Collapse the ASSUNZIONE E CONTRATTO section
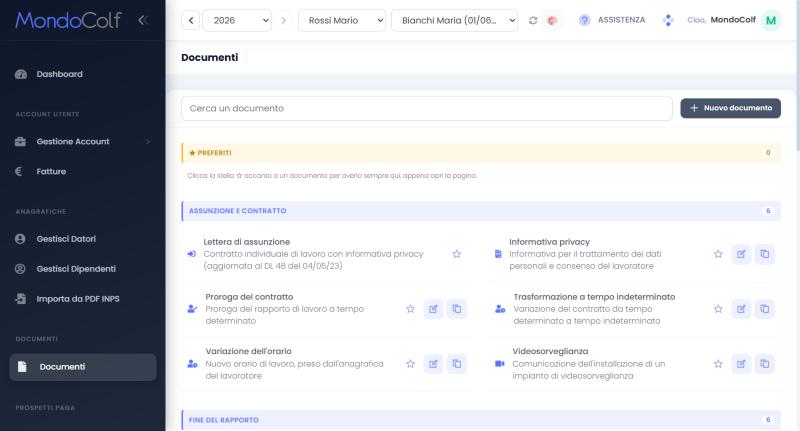Viewport: 800px width, 431px height. pos(481,211)
